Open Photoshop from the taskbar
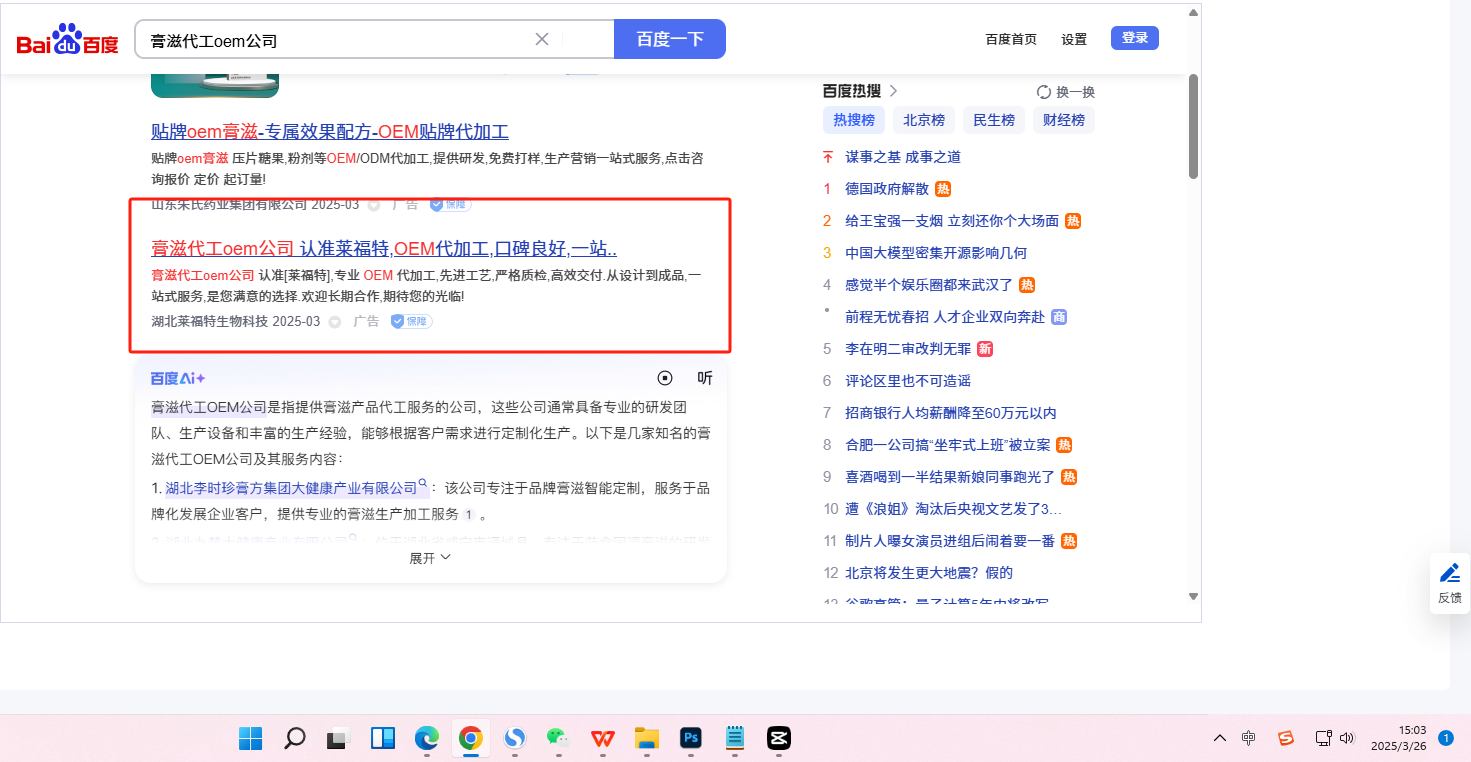The height and width of the screenshot is (762, 1471). pos(690,738)
